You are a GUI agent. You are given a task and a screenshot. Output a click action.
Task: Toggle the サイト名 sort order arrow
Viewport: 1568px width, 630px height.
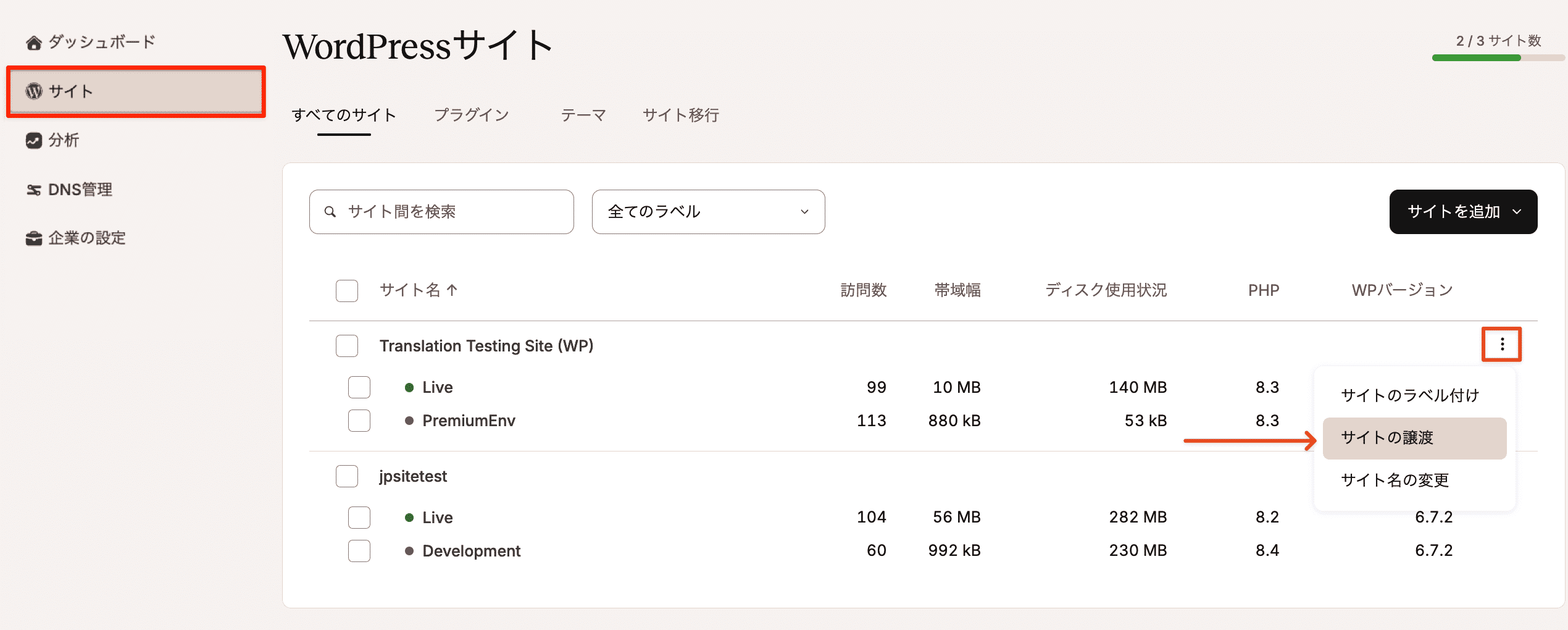(453, 290)
